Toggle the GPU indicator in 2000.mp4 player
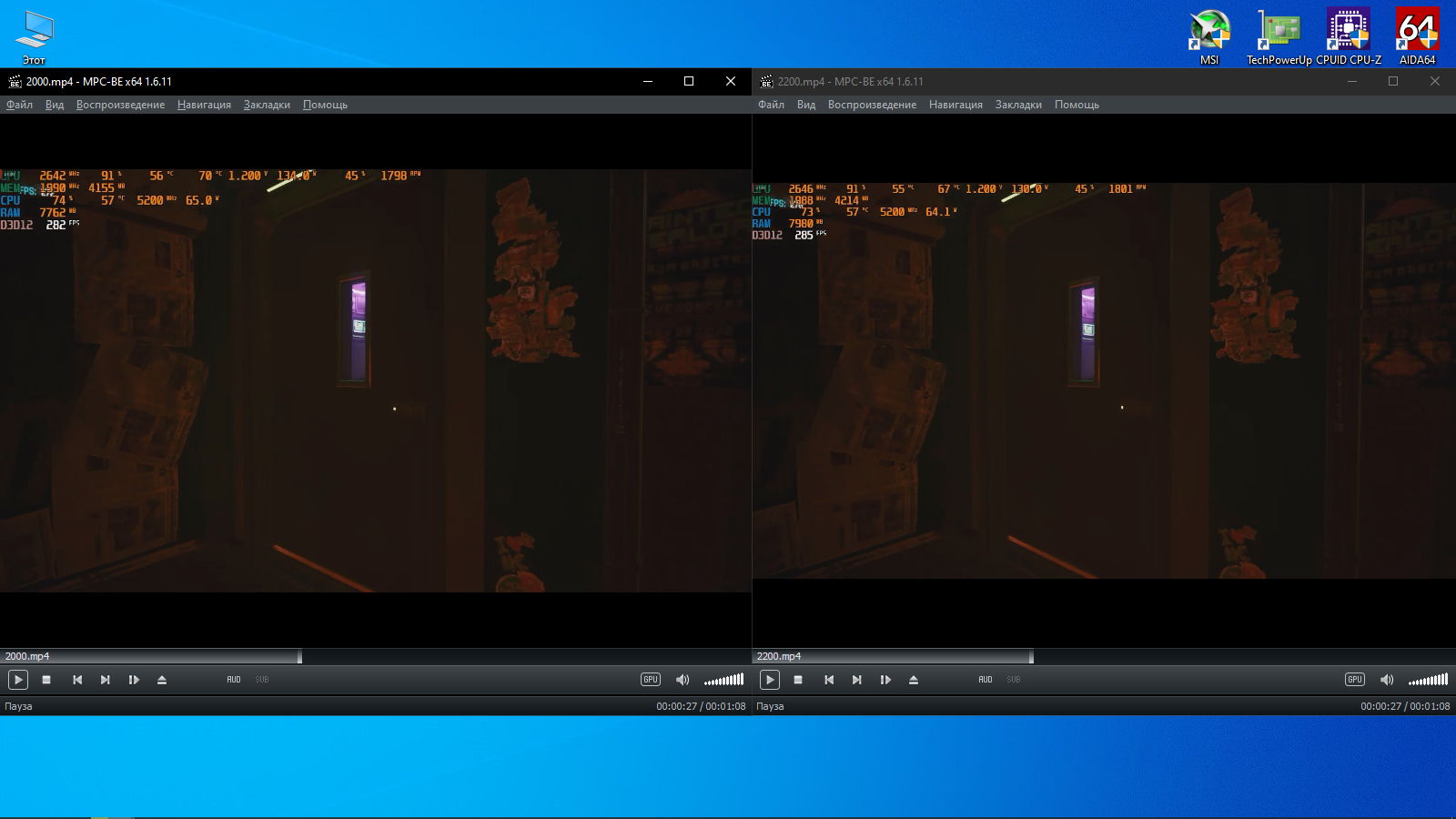1456x819 pixels. [651, 680]
